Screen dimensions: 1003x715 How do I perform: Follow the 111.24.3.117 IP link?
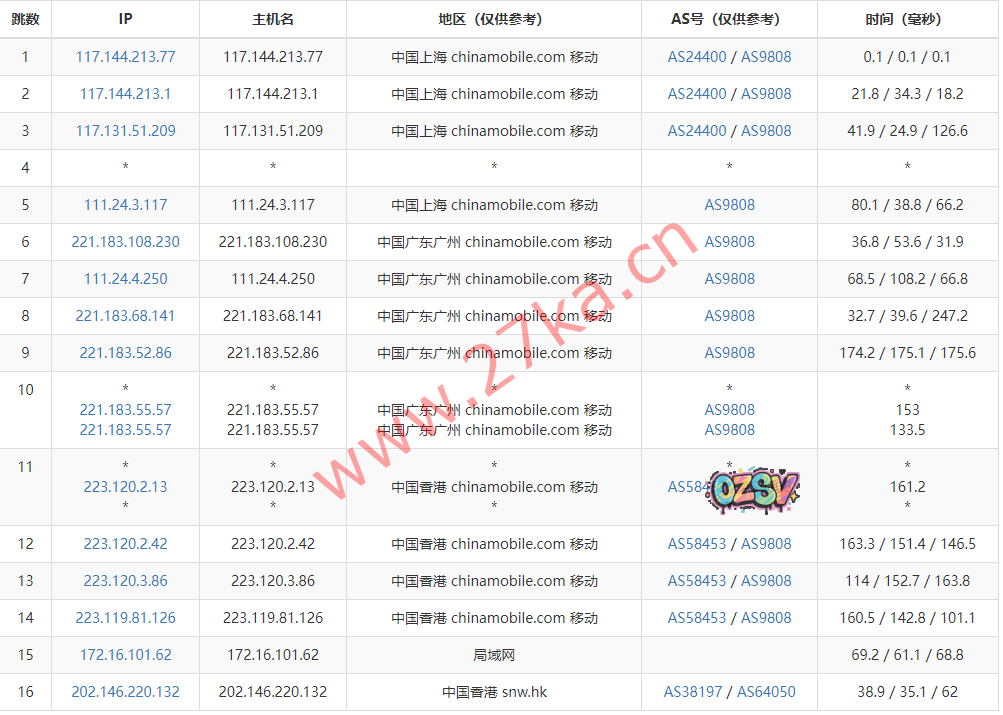(125, 205)
